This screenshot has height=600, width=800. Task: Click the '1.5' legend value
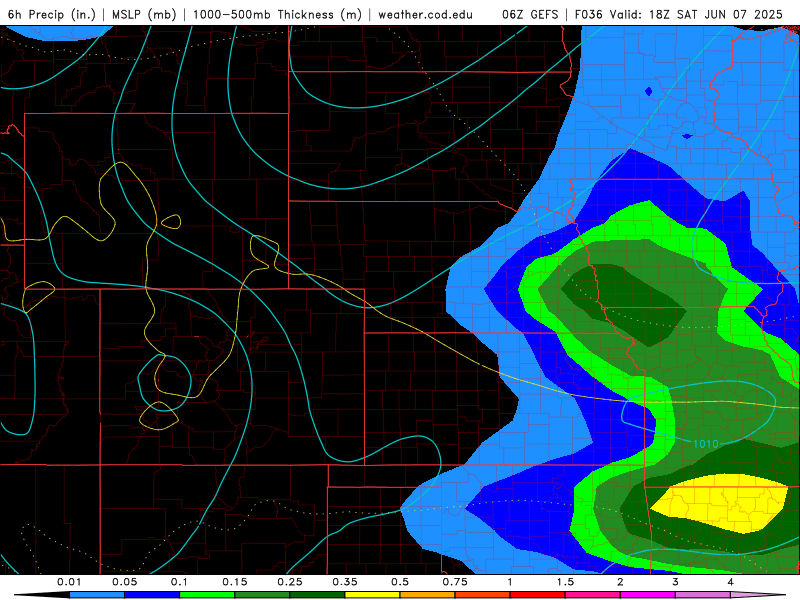coord(565,582)
